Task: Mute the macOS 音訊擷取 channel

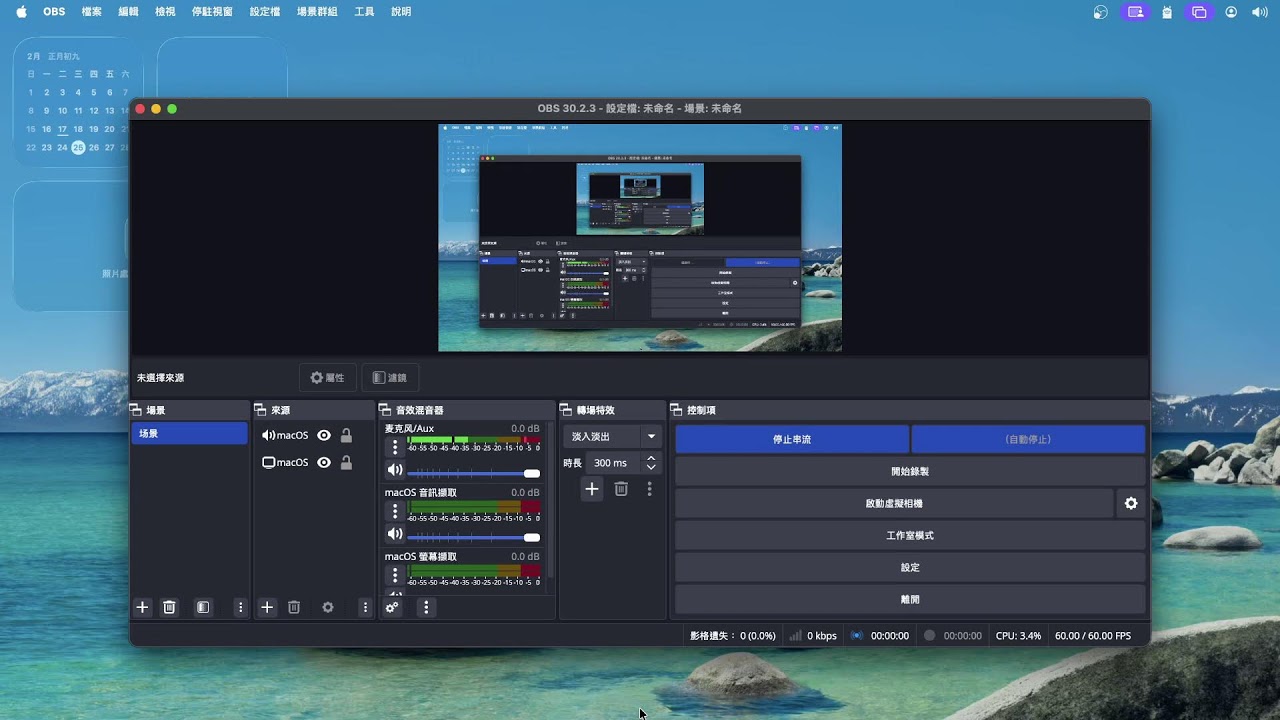Action: [395, 535]
